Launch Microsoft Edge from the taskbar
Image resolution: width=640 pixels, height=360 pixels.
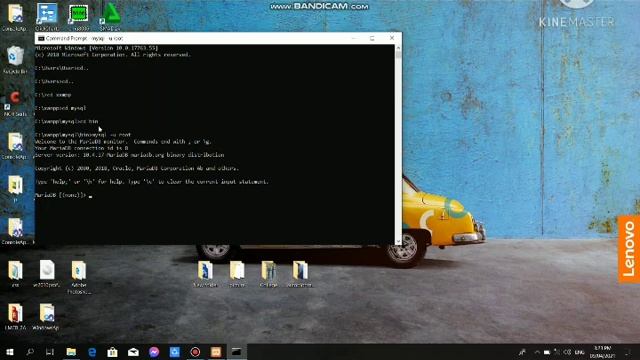tap(92, 352)
